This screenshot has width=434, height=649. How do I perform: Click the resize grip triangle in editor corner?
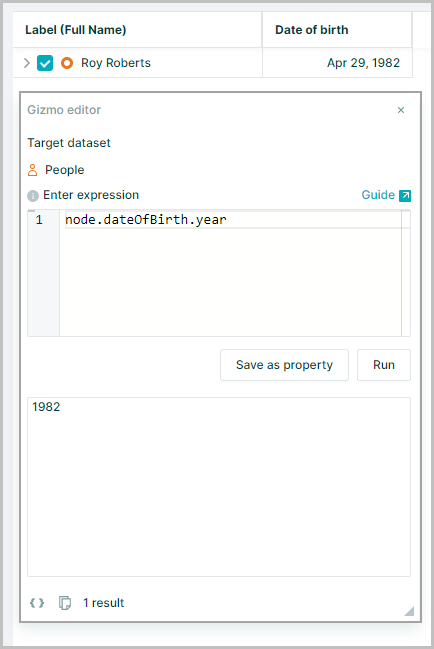409,611
